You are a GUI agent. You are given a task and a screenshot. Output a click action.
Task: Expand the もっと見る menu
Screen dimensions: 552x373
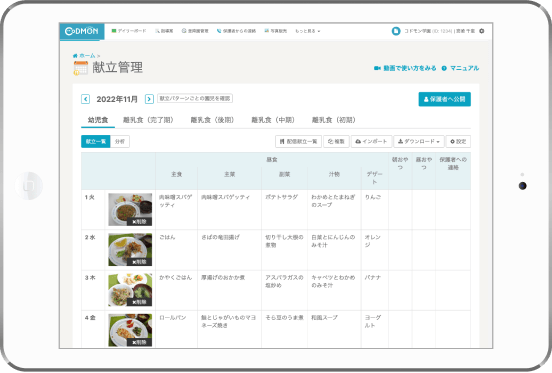(x=307, y=31)
